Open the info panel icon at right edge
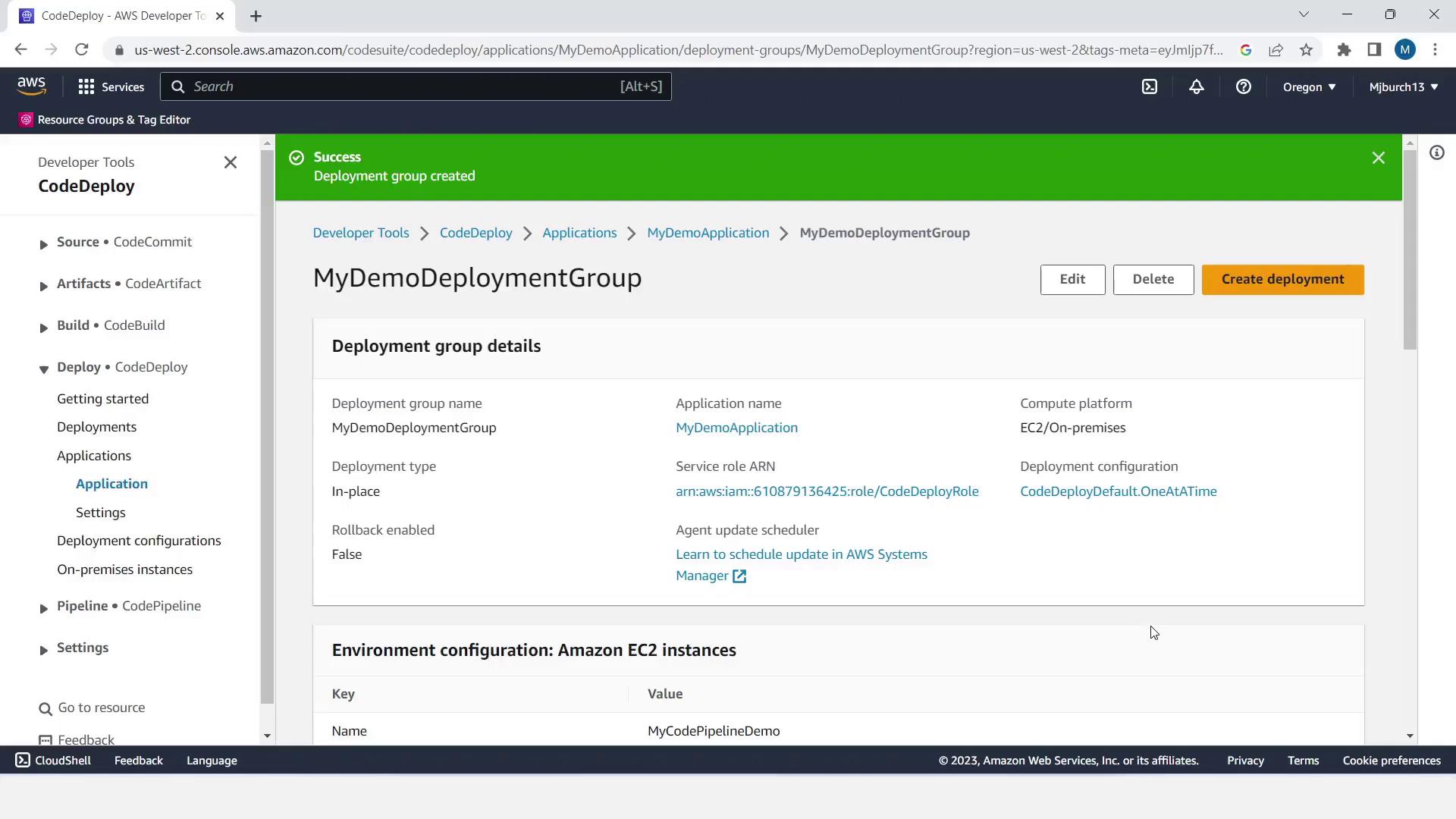 coord(1436,153)
